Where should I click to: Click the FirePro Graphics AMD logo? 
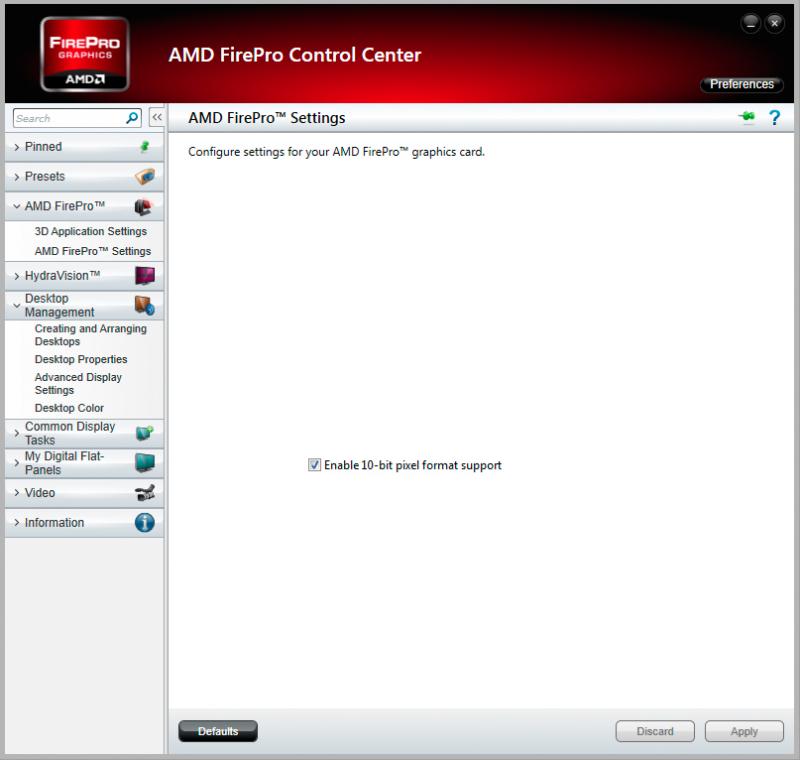(x=85, y=54)
